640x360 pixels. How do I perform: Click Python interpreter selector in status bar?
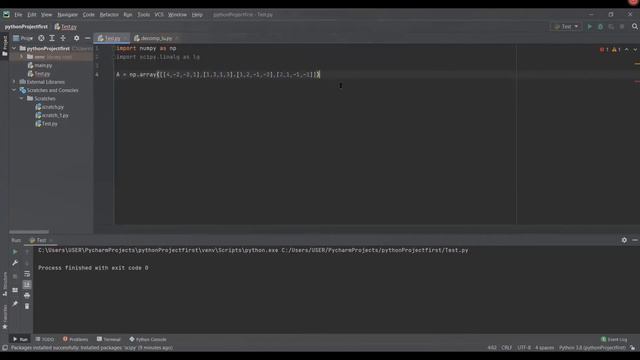click(592, 348)
